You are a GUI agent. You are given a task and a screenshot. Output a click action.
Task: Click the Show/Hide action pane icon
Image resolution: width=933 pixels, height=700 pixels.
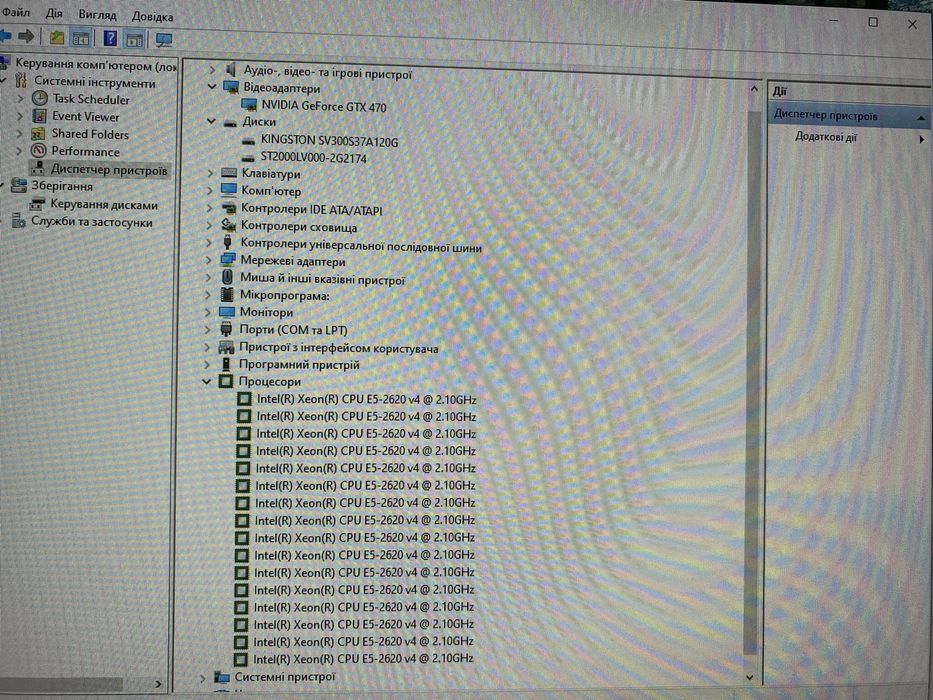[134, 40]
